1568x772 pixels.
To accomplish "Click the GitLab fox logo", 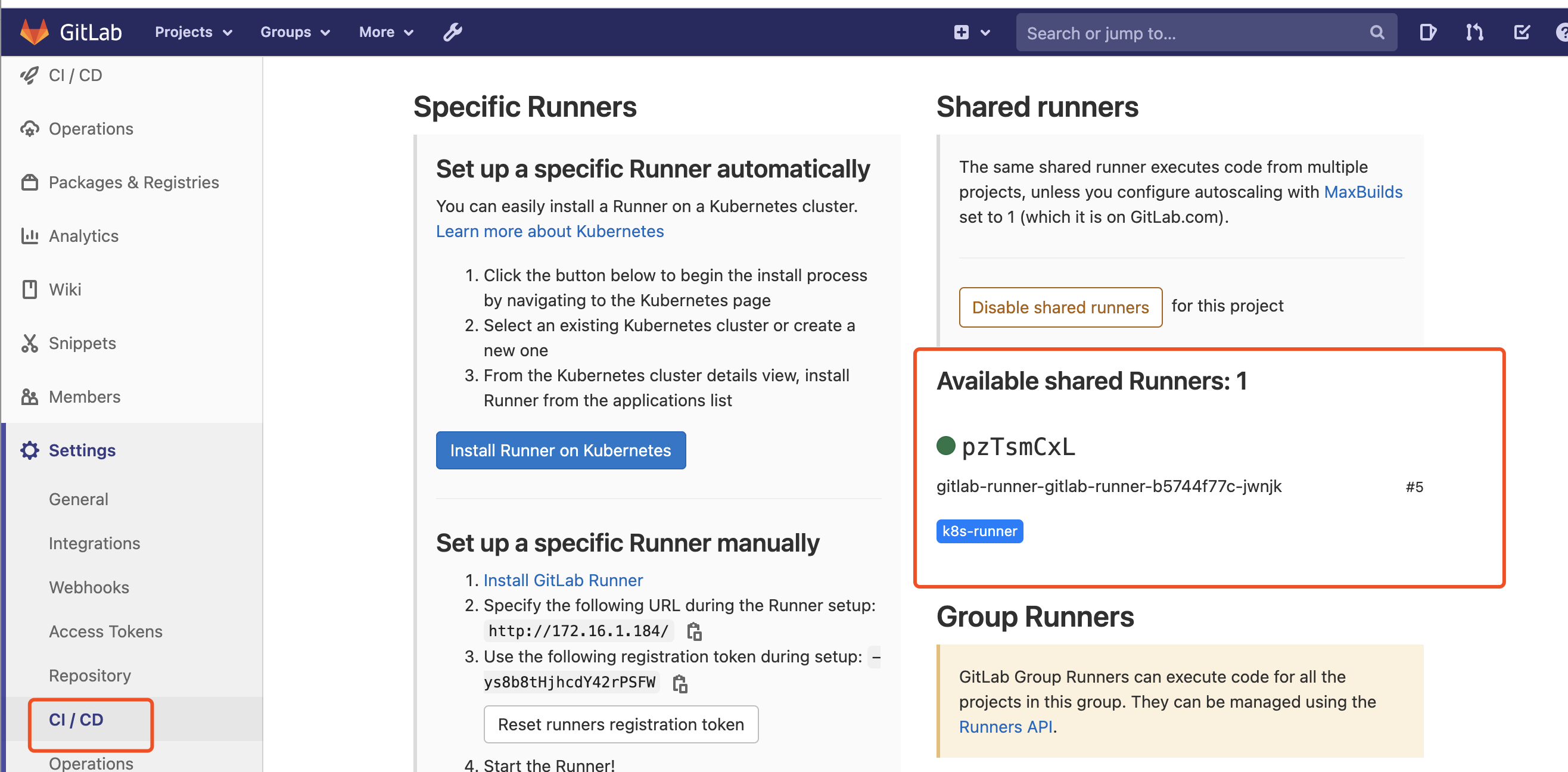I will (x=34, y=32).
